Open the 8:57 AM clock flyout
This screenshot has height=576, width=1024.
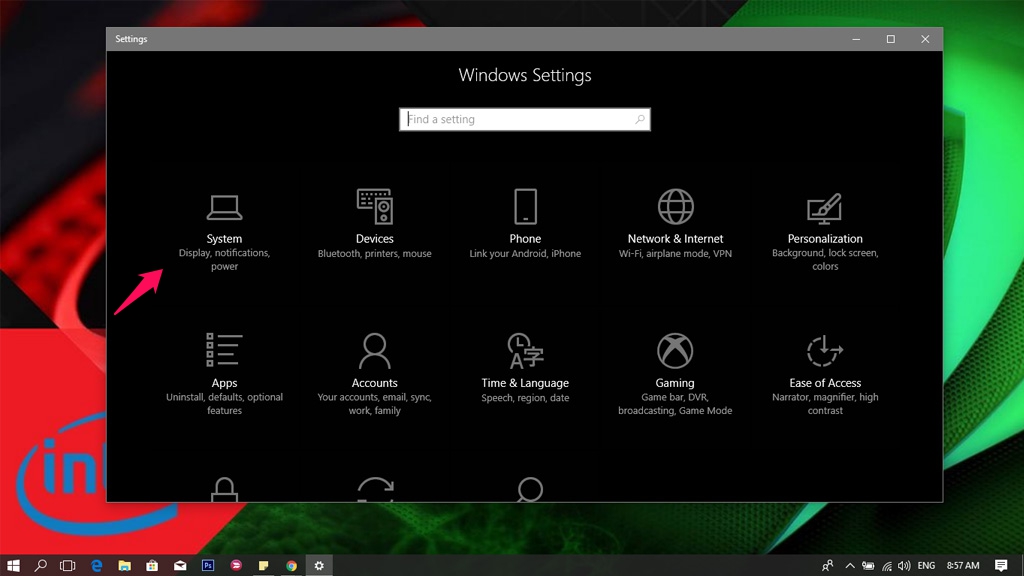(x=963, y=566)
